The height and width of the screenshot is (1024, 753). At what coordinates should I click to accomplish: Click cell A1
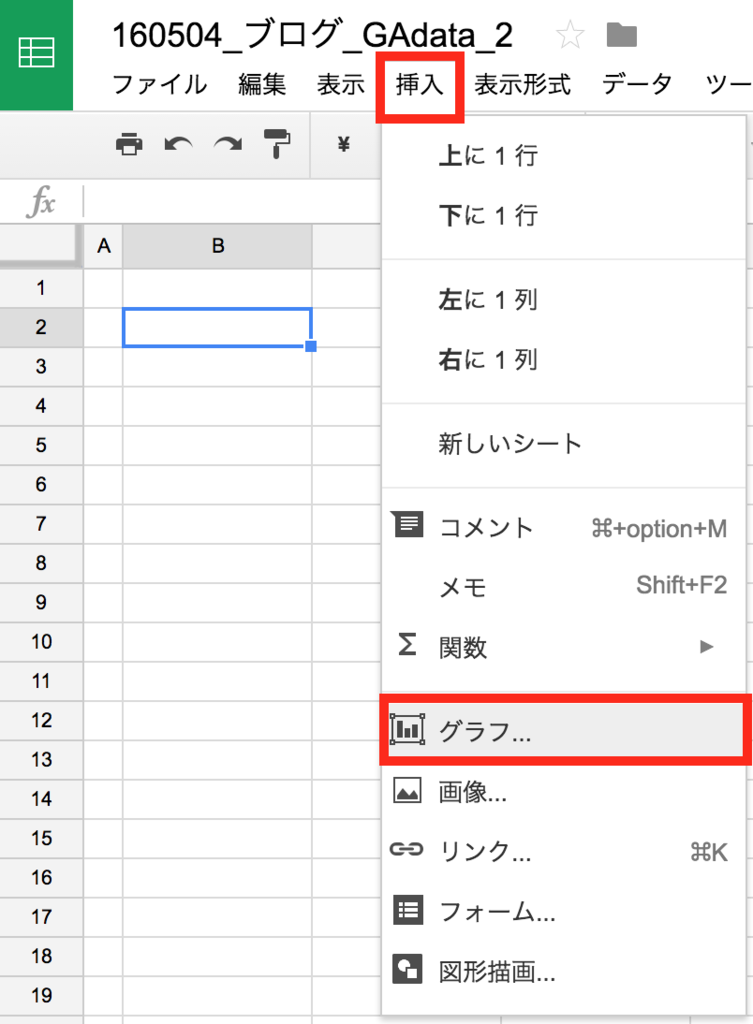[103, 288]
